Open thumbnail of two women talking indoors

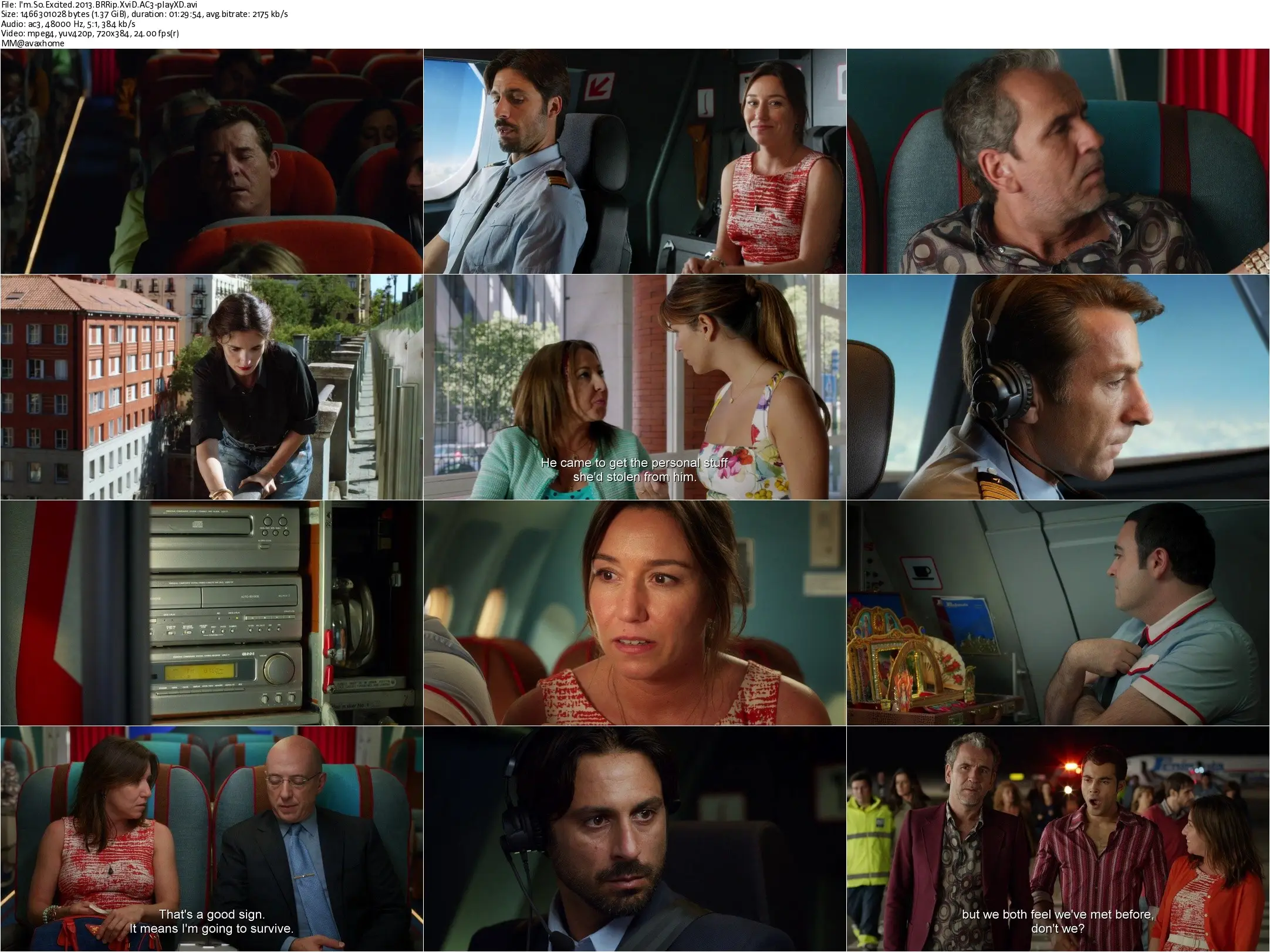pyautogui.click(x=635, y=387)
